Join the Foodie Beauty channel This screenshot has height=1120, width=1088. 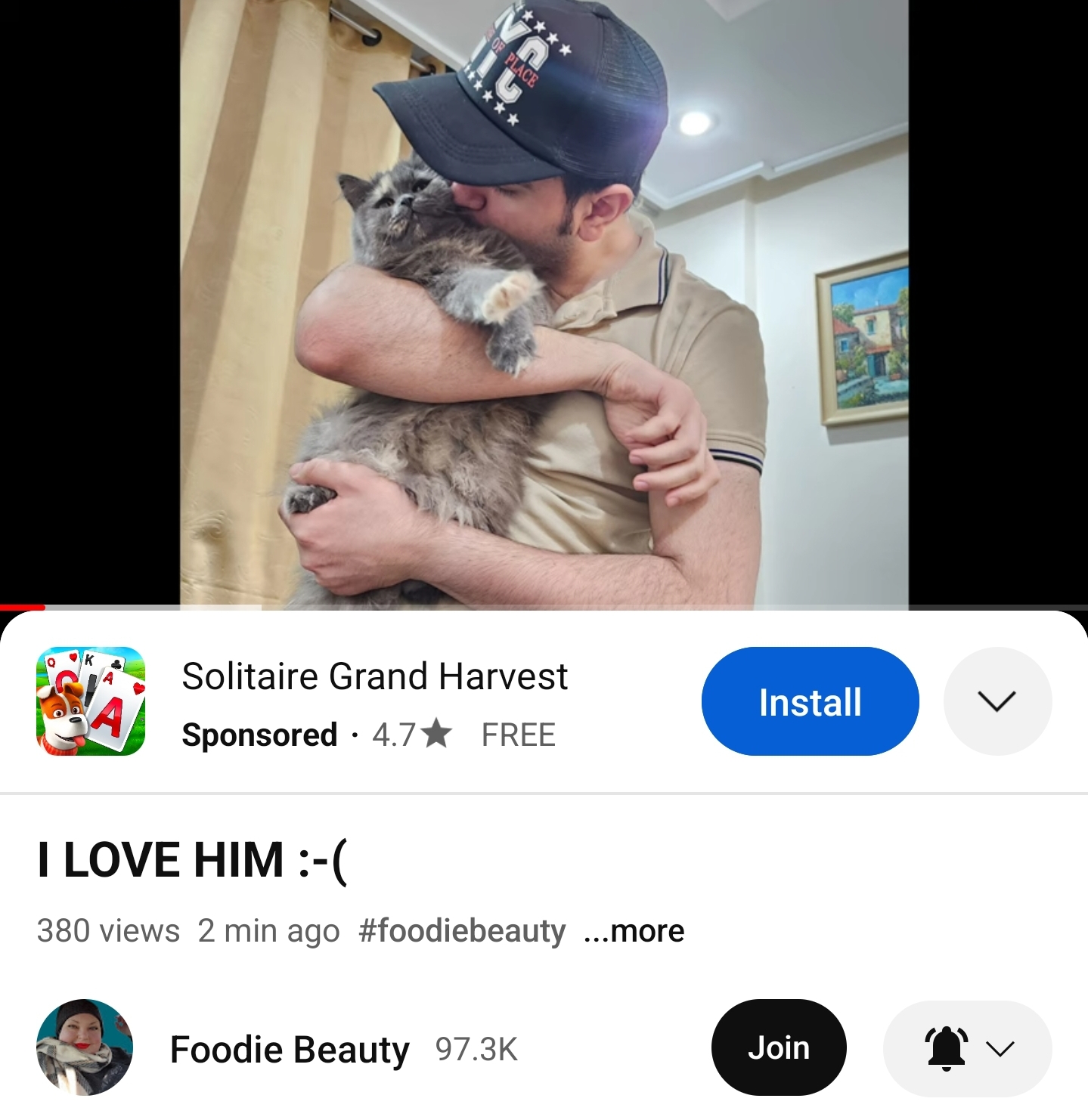779,1047
